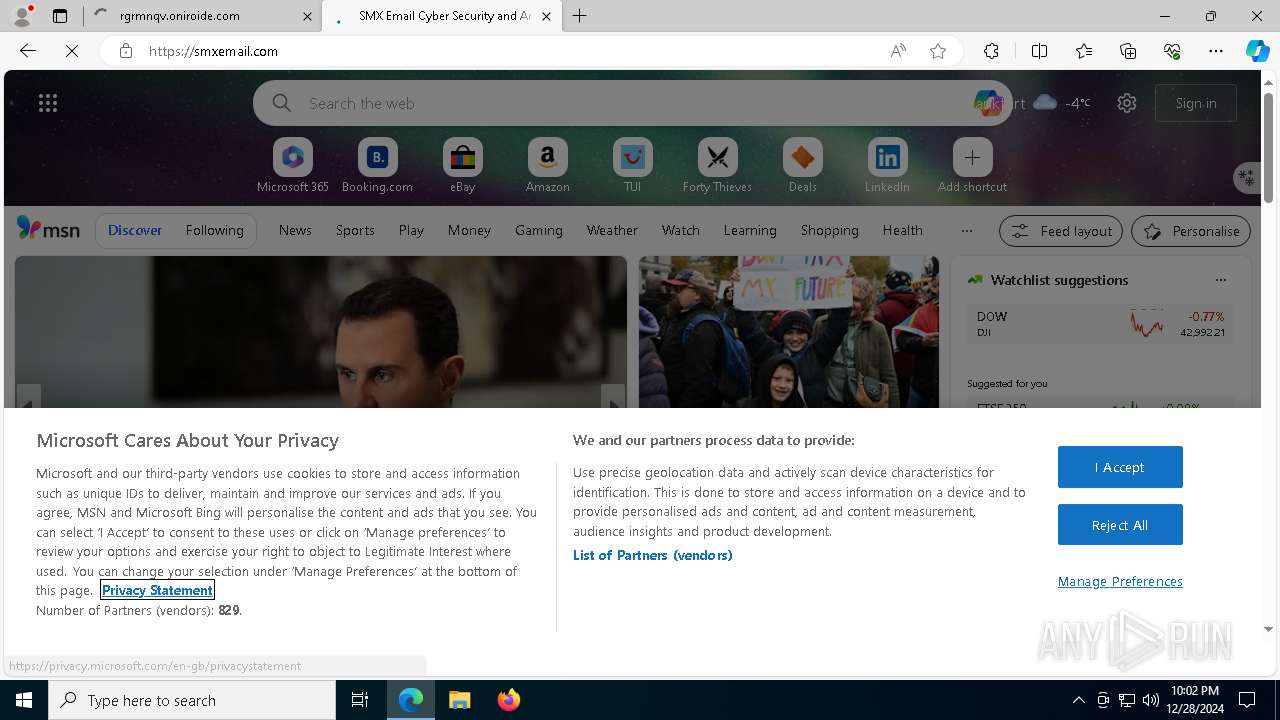Screen dimensions: 1280x720
Task: Click the Add shortcut plus tile
Action: click(x=972, y=165)
